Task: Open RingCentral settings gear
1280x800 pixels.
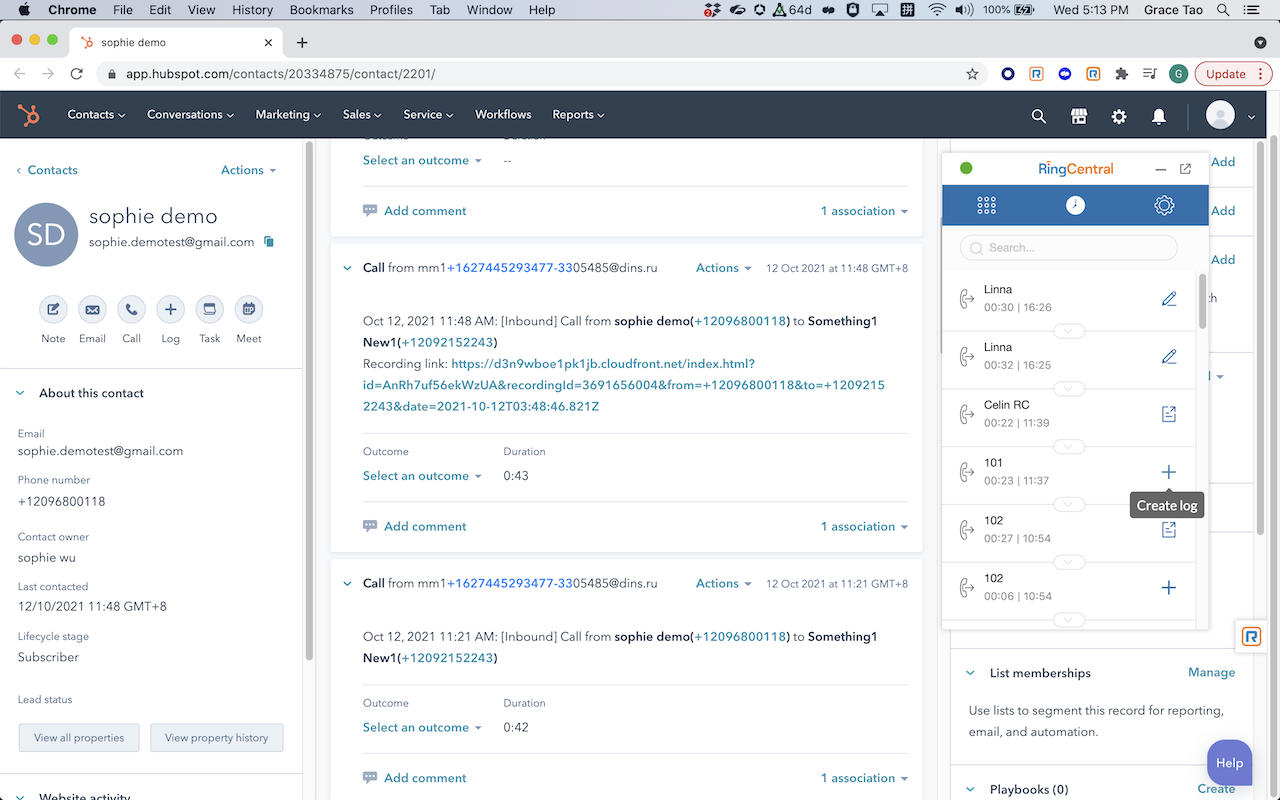Action: click(1163, 204)
